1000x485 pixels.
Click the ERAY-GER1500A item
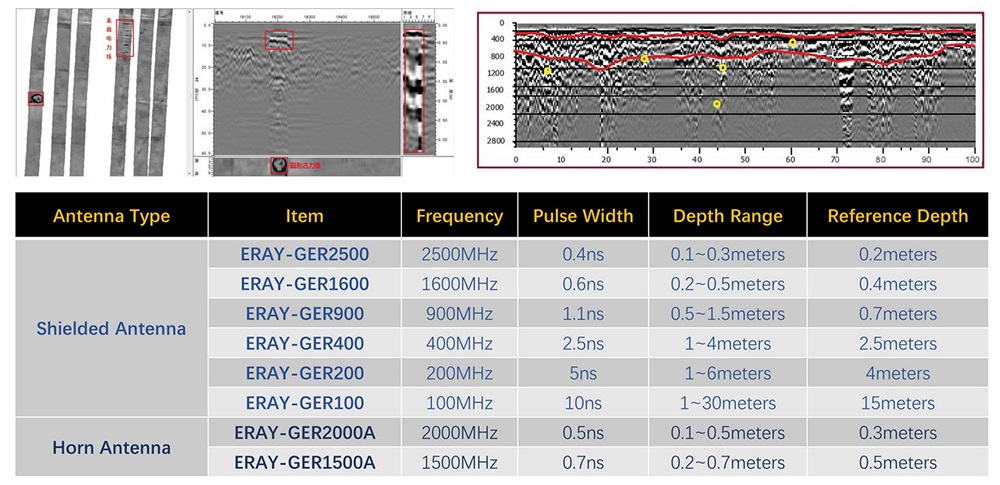[x=305, y=462]
